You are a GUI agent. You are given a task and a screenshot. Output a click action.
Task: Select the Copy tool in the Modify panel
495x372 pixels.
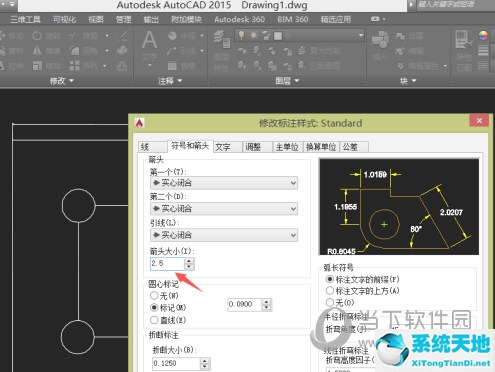pos(12,51)
